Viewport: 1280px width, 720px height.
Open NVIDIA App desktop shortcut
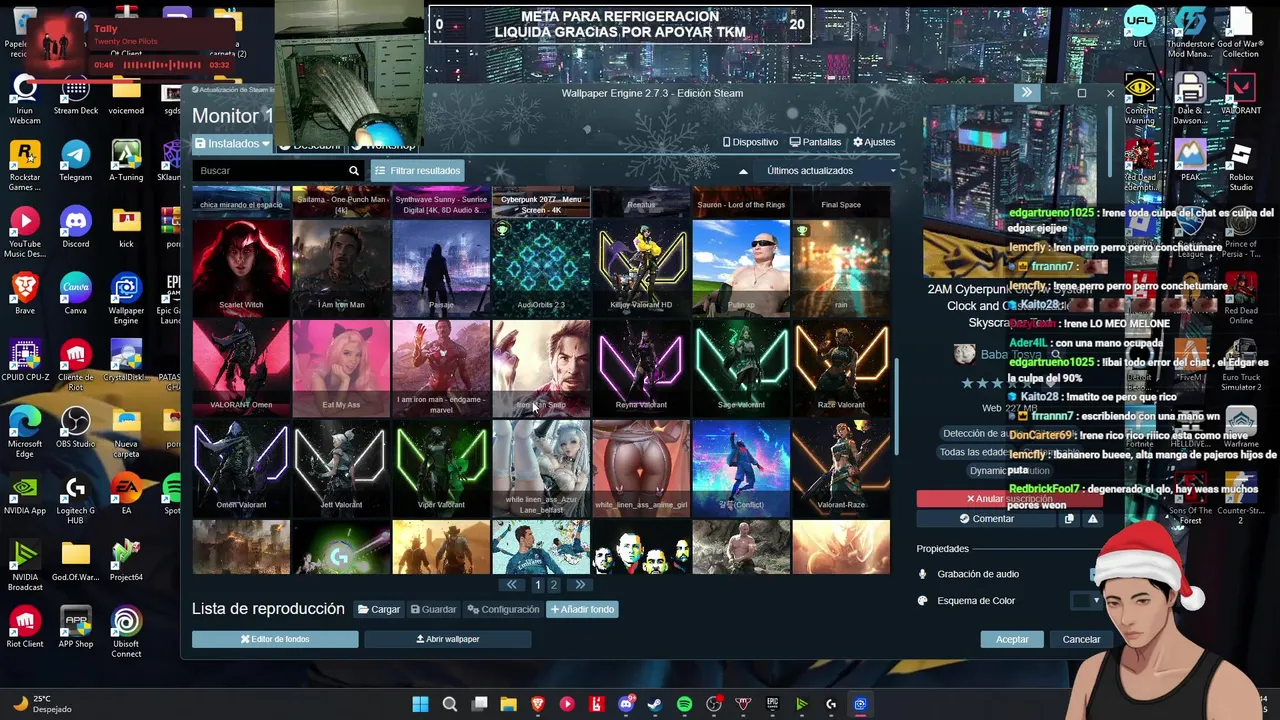click(x=25, y=495)
